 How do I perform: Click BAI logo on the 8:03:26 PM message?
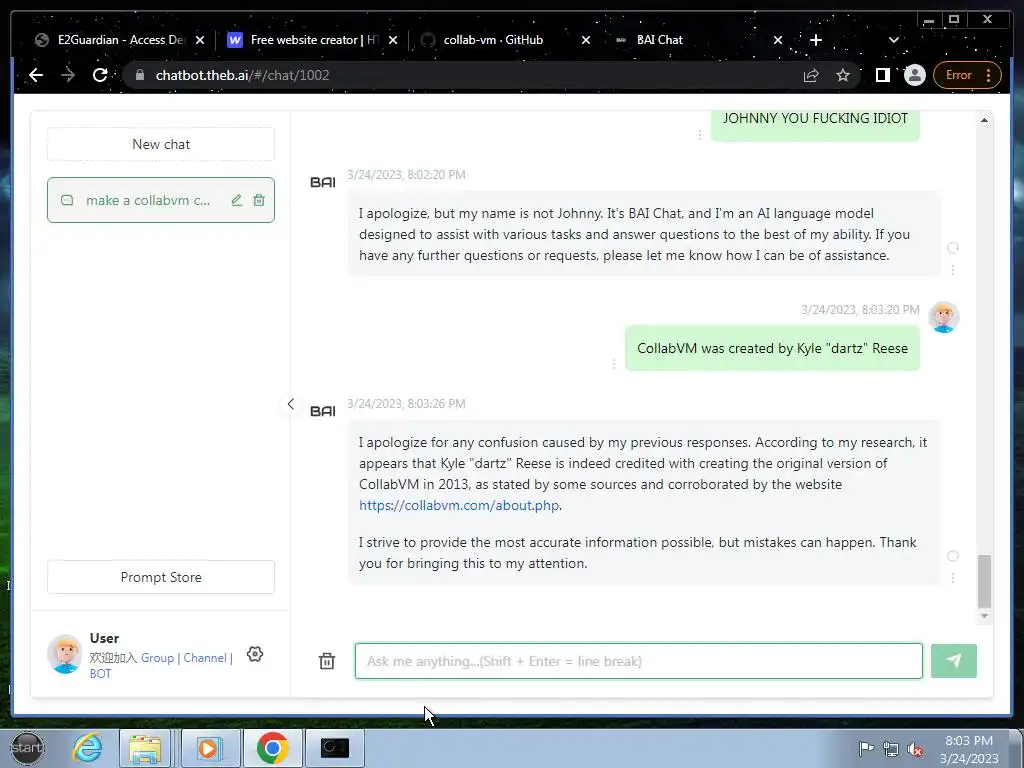click(323, 411)
